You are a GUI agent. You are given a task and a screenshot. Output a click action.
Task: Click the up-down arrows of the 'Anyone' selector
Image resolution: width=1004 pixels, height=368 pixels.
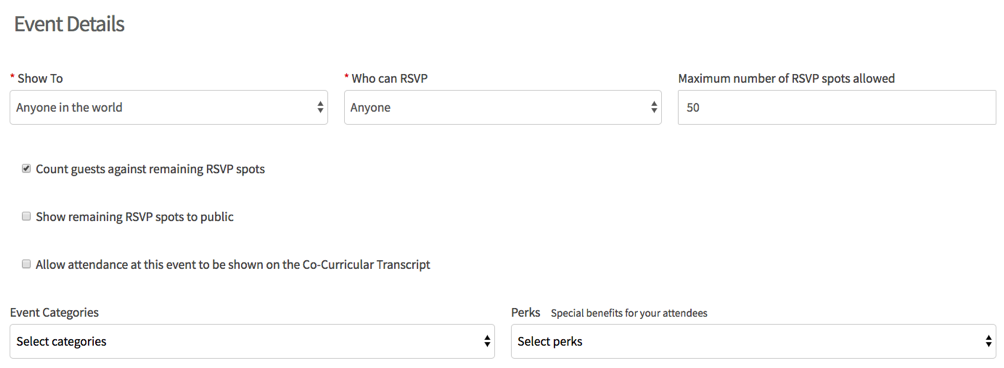click(654, 108)
